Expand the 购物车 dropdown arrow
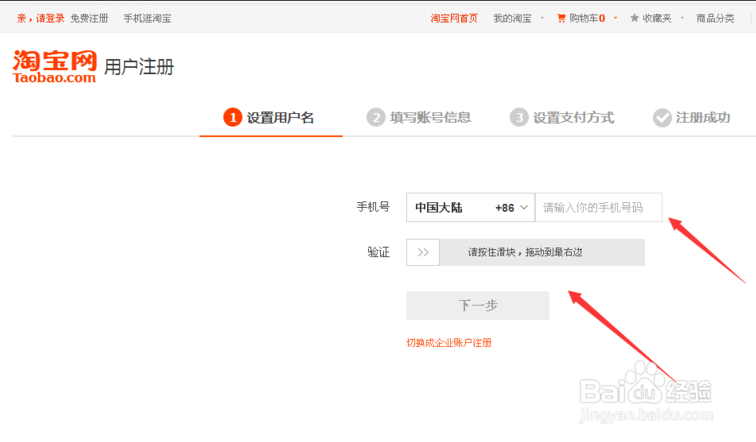756x442 pixels. click(x=615, y=18)
